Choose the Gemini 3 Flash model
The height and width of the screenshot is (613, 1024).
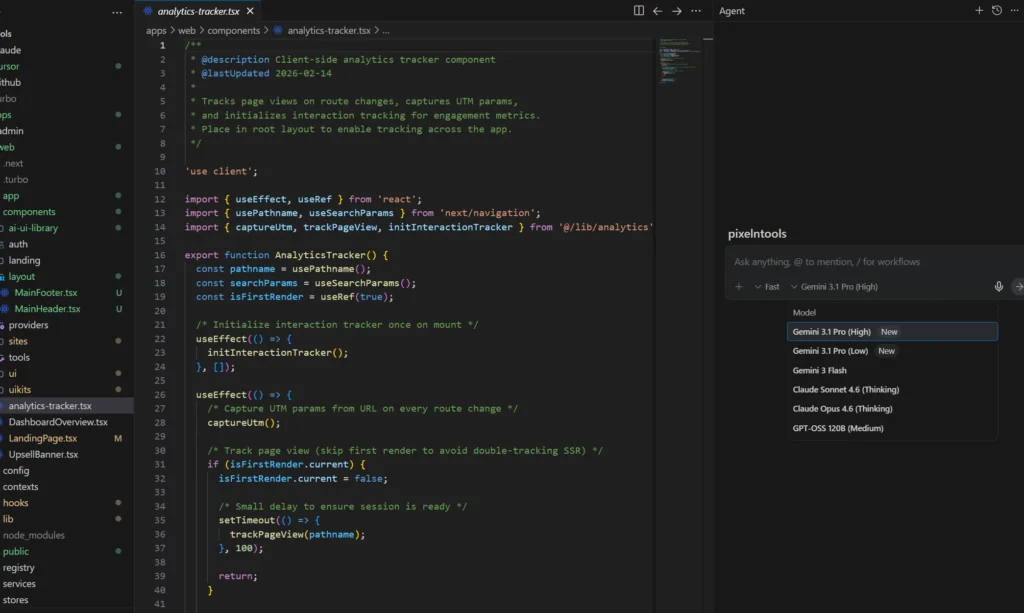click(x=892, y=370)
